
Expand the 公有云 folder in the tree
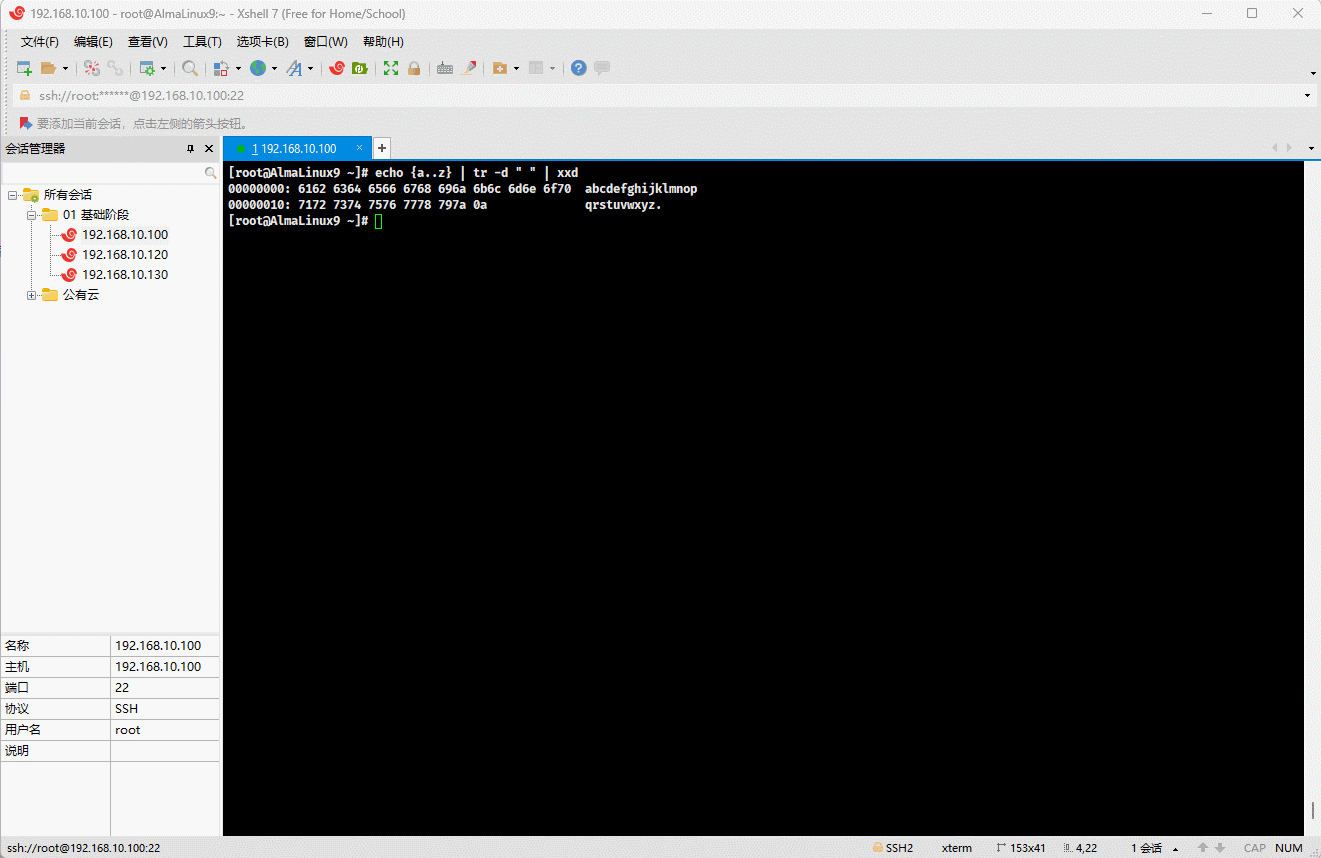tap(32, 295)
